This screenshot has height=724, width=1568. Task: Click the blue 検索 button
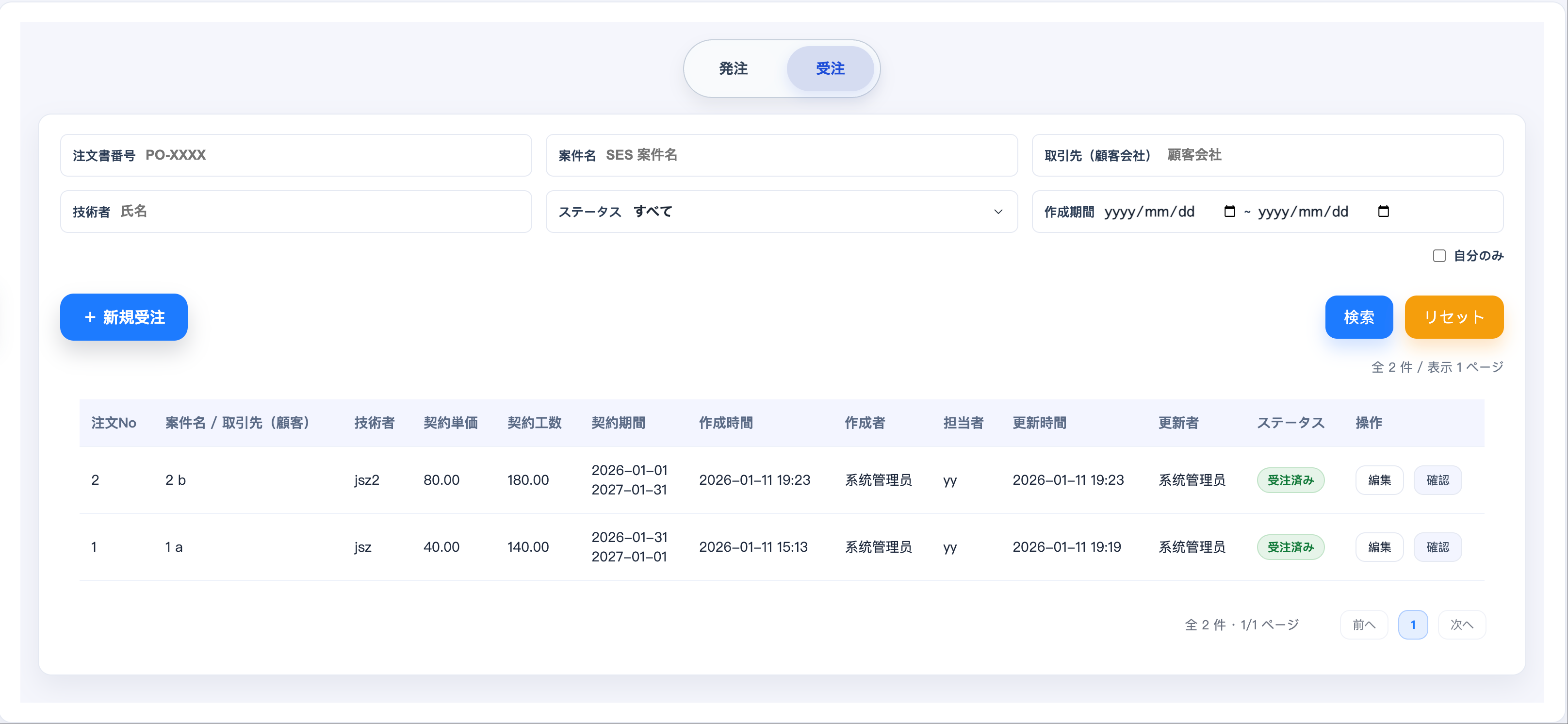pyautogui.click(x=1358, y=317)
